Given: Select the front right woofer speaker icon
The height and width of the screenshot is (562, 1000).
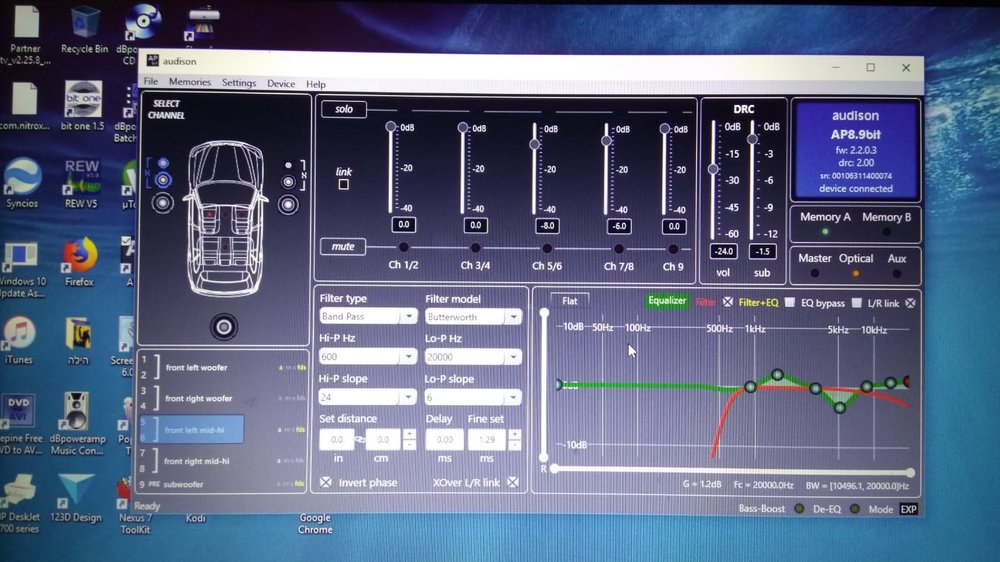Looking at the screenshot, I should coord(288,205).
